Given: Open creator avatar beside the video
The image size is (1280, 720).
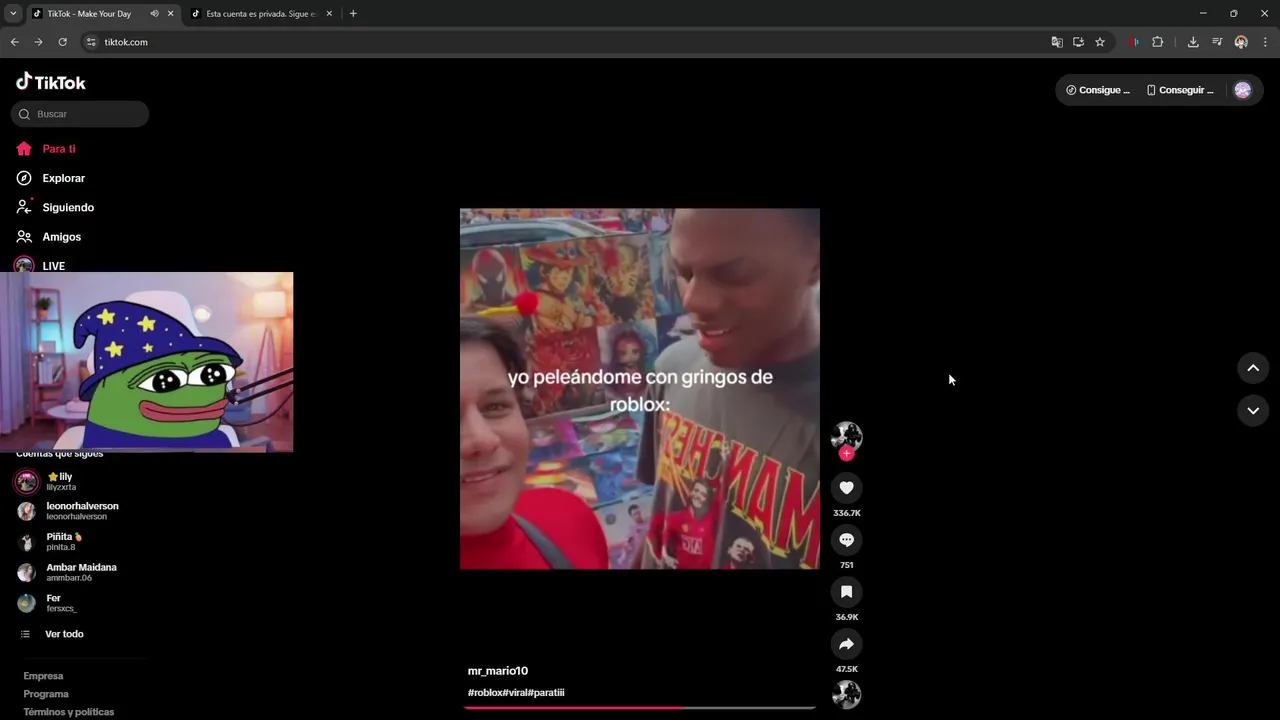Looking at the screenshot, I should coord(846,436).
